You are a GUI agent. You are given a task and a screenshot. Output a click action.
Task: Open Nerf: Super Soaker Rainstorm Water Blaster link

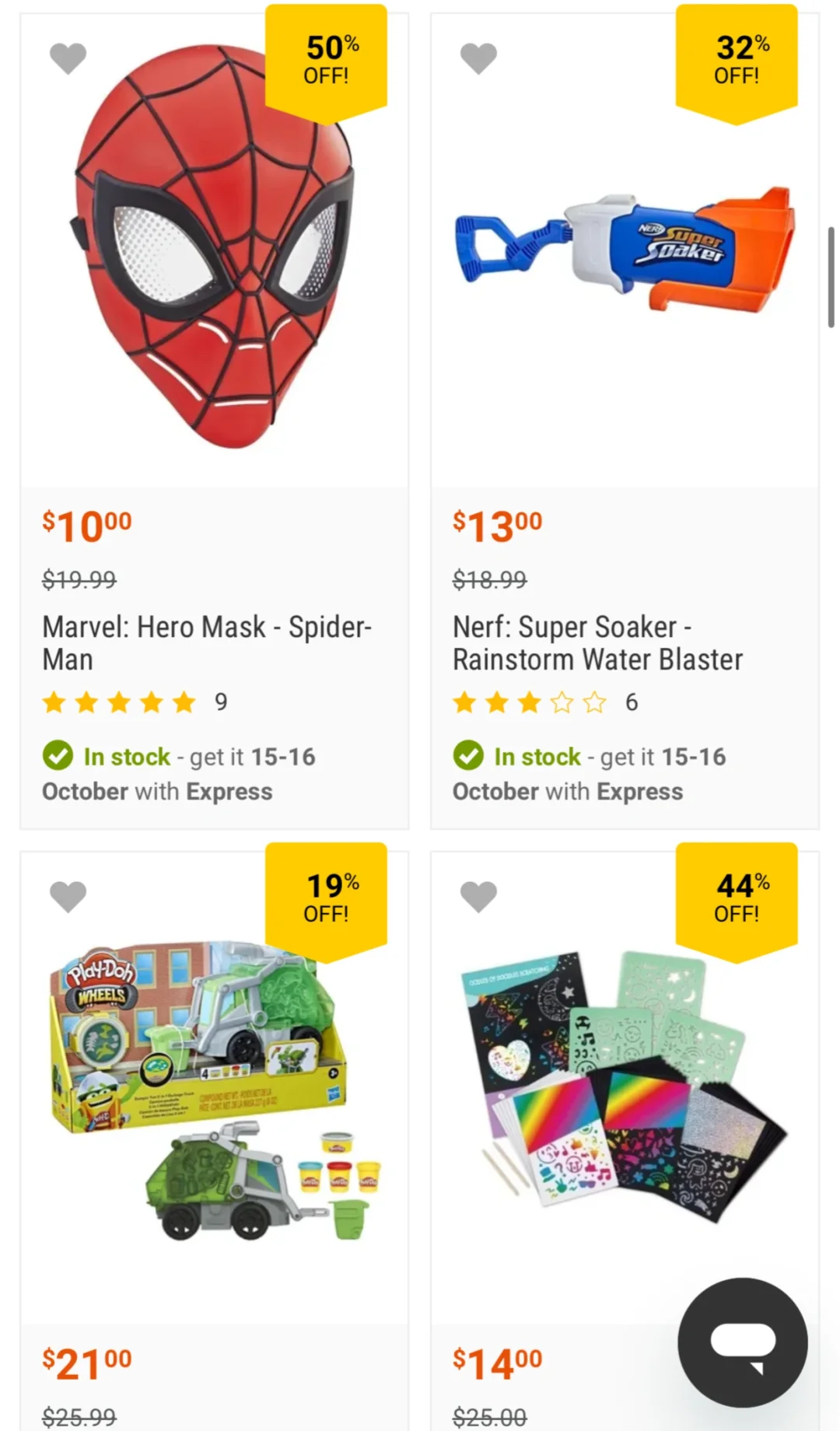[x=597, y=643]
